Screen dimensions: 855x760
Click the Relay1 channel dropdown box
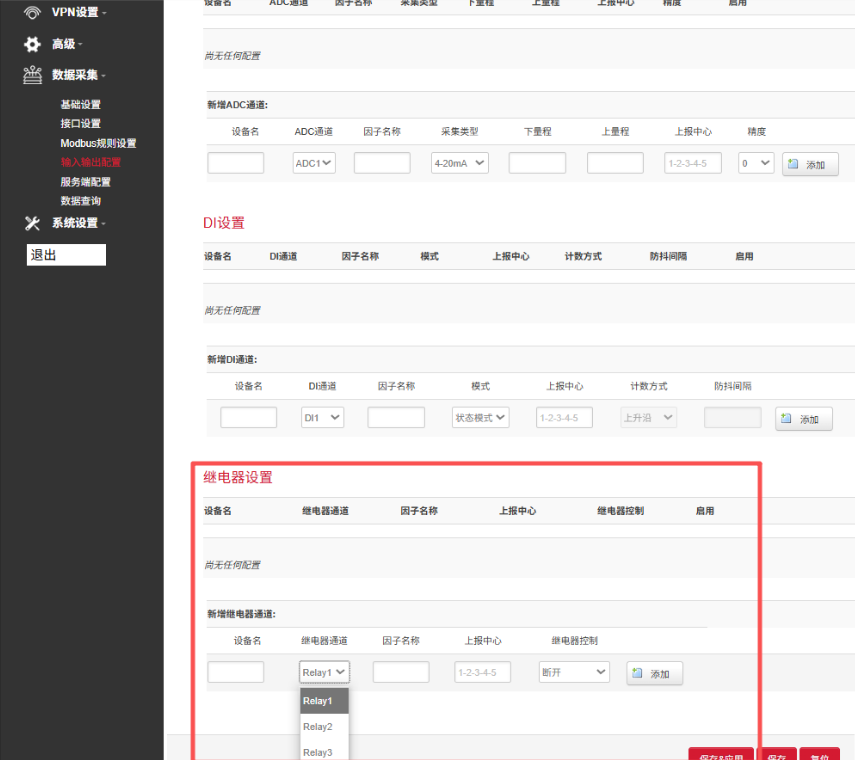pos(324,672)
